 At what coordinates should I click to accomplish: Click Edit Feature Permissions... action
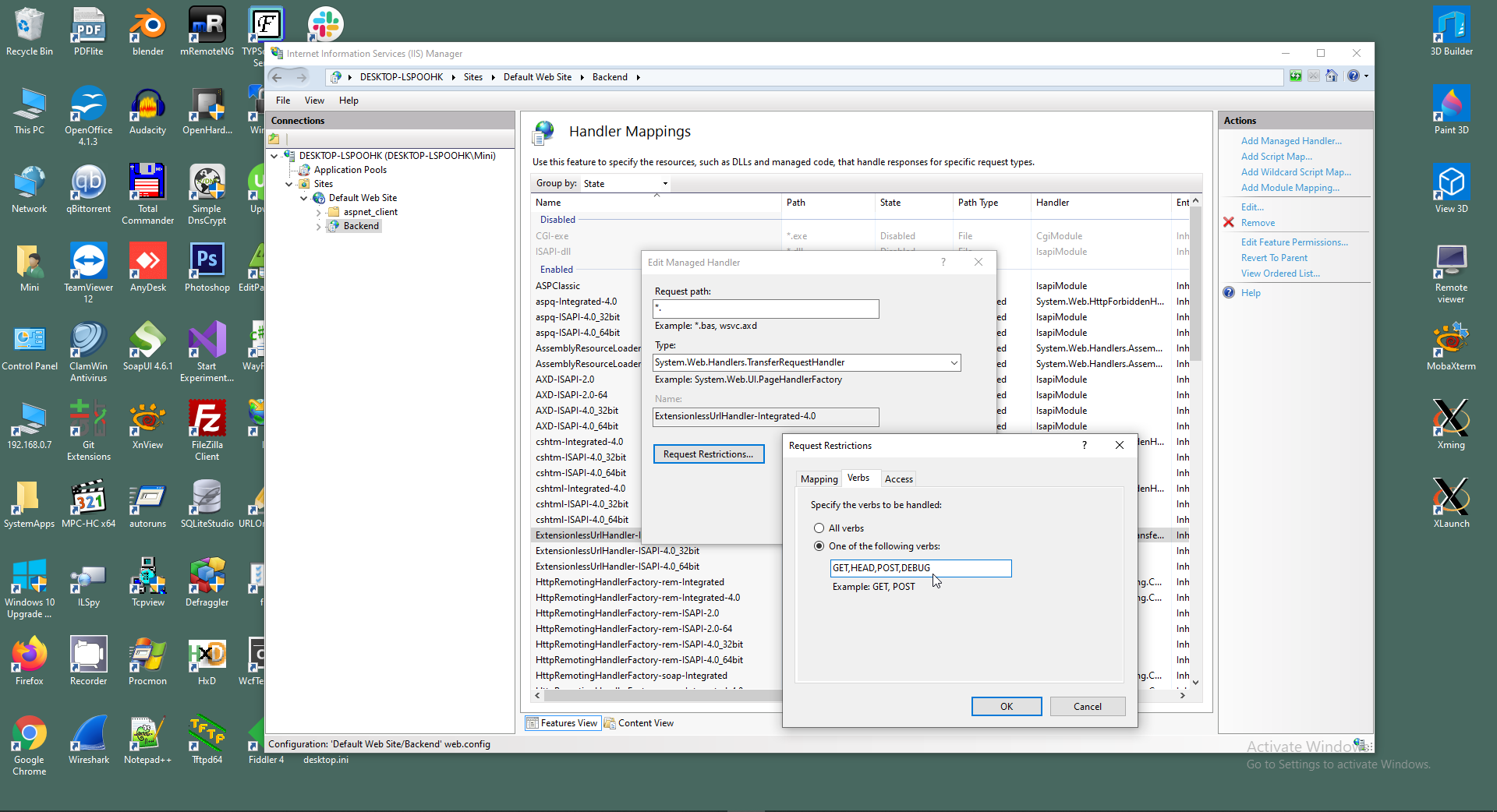click(1294, 242)
